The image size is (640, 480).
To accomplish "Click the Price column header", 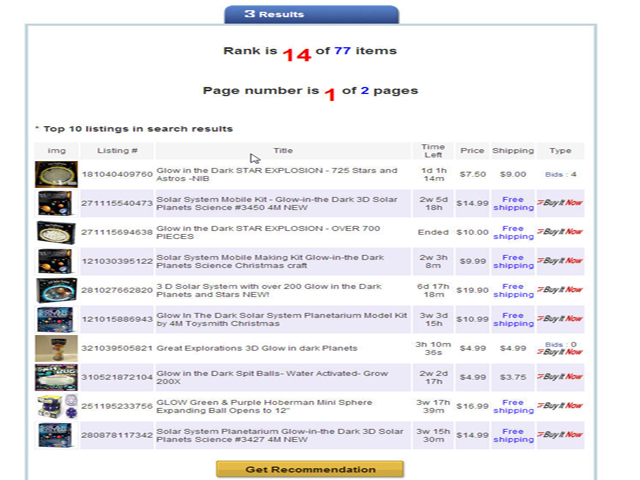I will point(472,151).
